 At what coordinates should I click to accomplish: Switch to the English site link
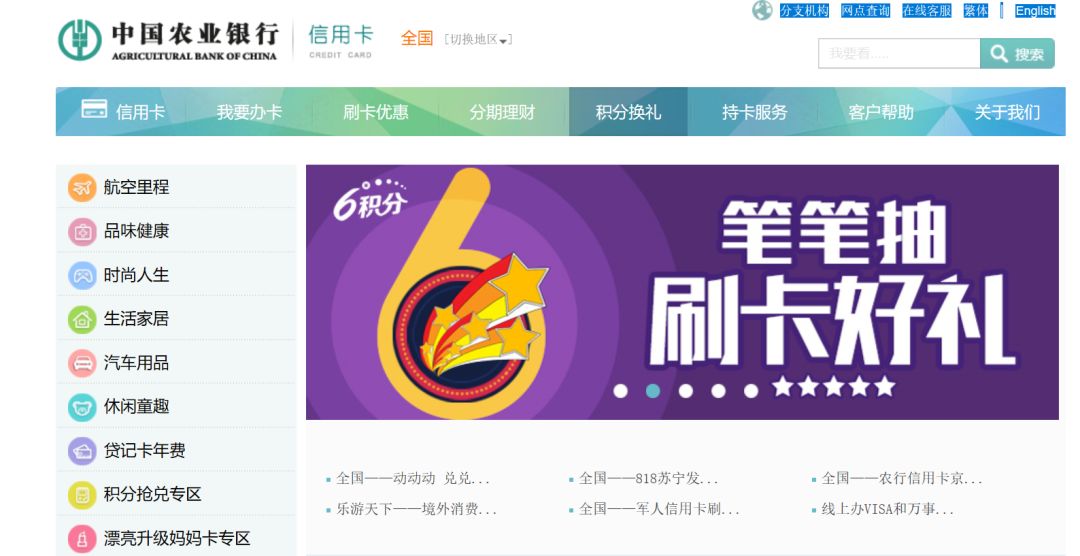(1035, 10)
